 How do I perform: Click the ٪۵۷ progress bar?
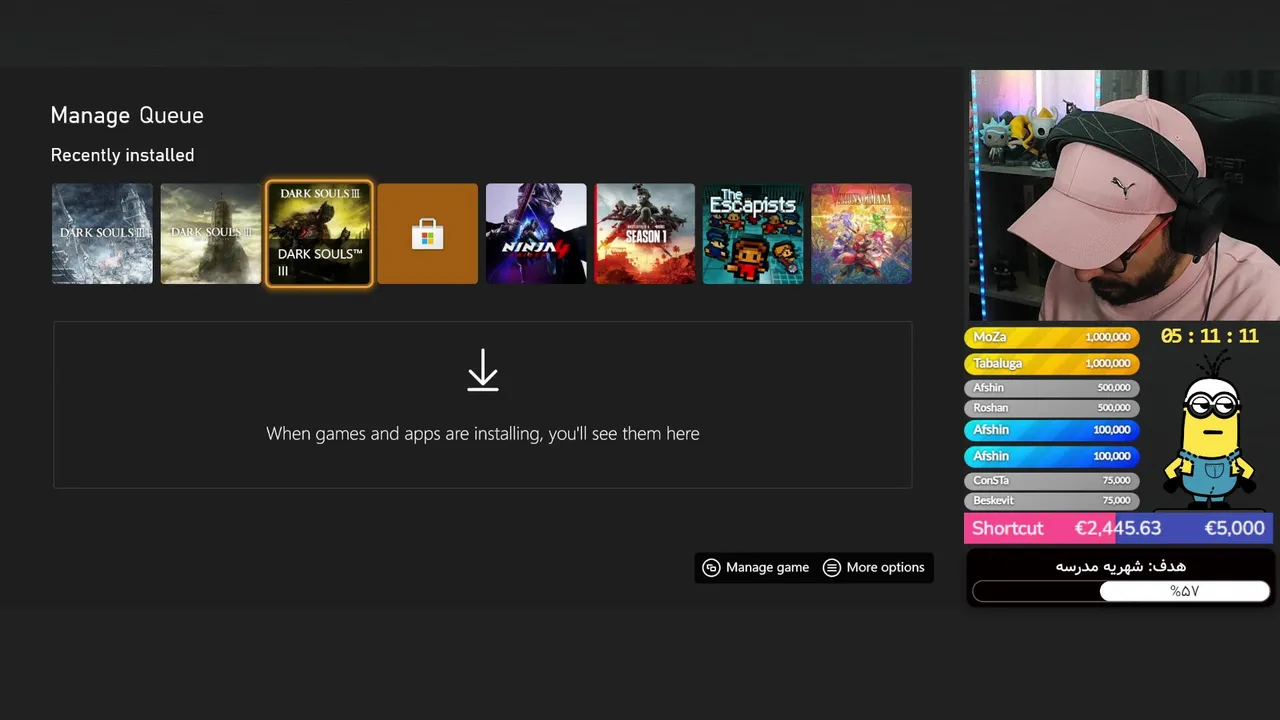click(1121, 591)
